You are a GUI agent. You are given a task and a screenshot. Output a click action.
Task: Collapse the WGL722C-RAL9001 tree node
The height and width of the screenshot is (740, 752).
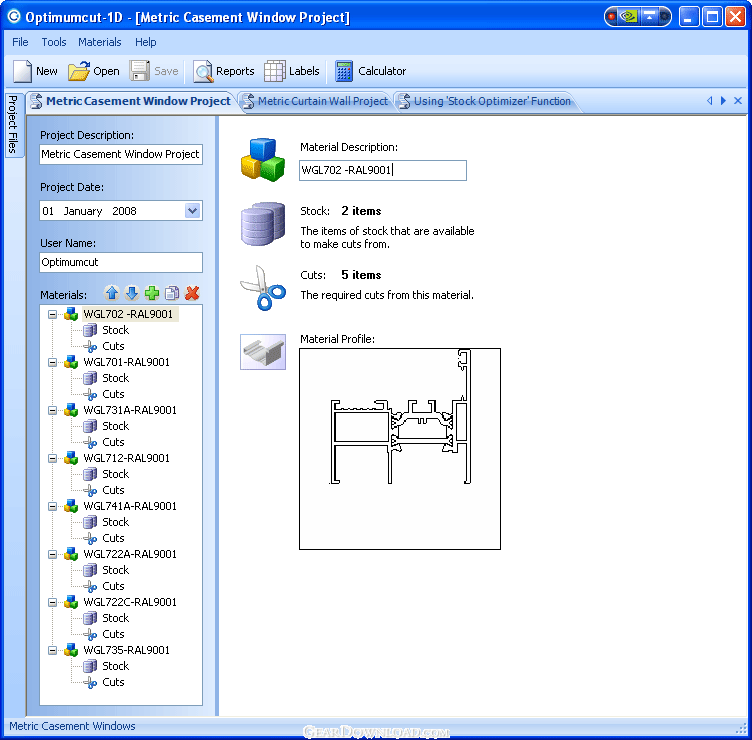pos(52,602)
